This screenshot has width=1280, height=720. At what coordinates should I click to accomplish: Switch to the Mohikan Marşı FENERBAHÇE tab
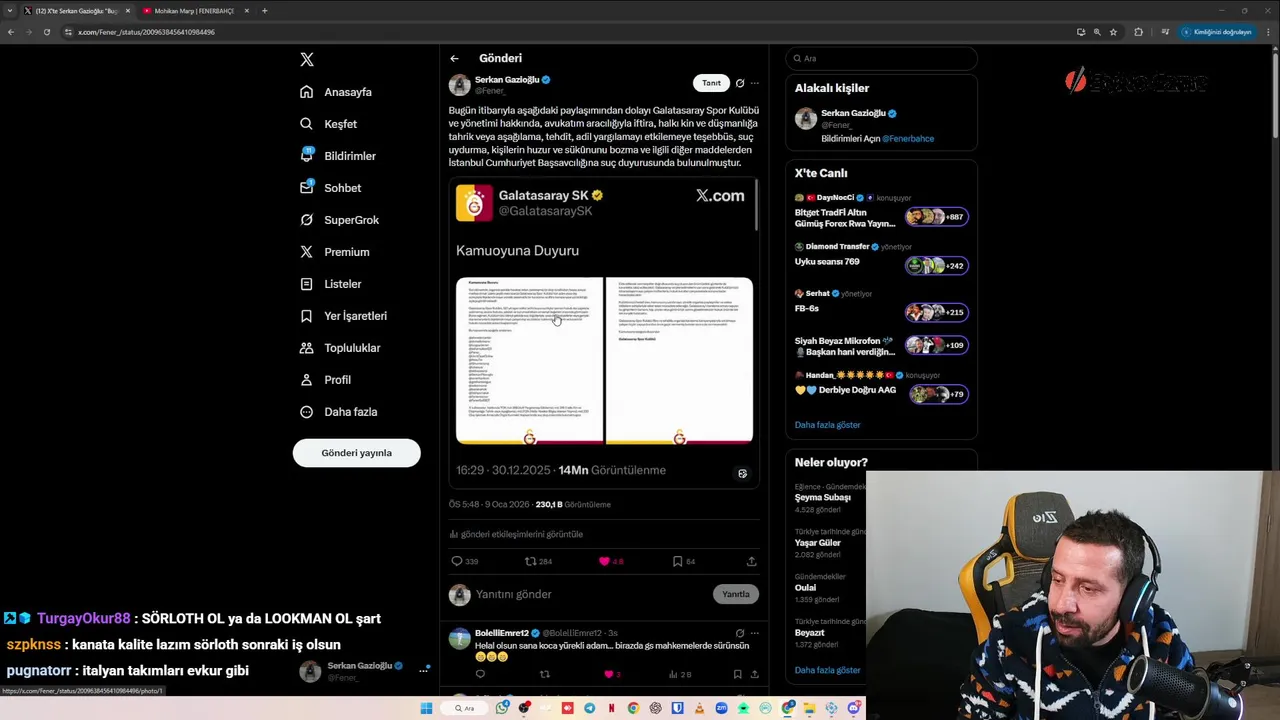tap(193, 11)
